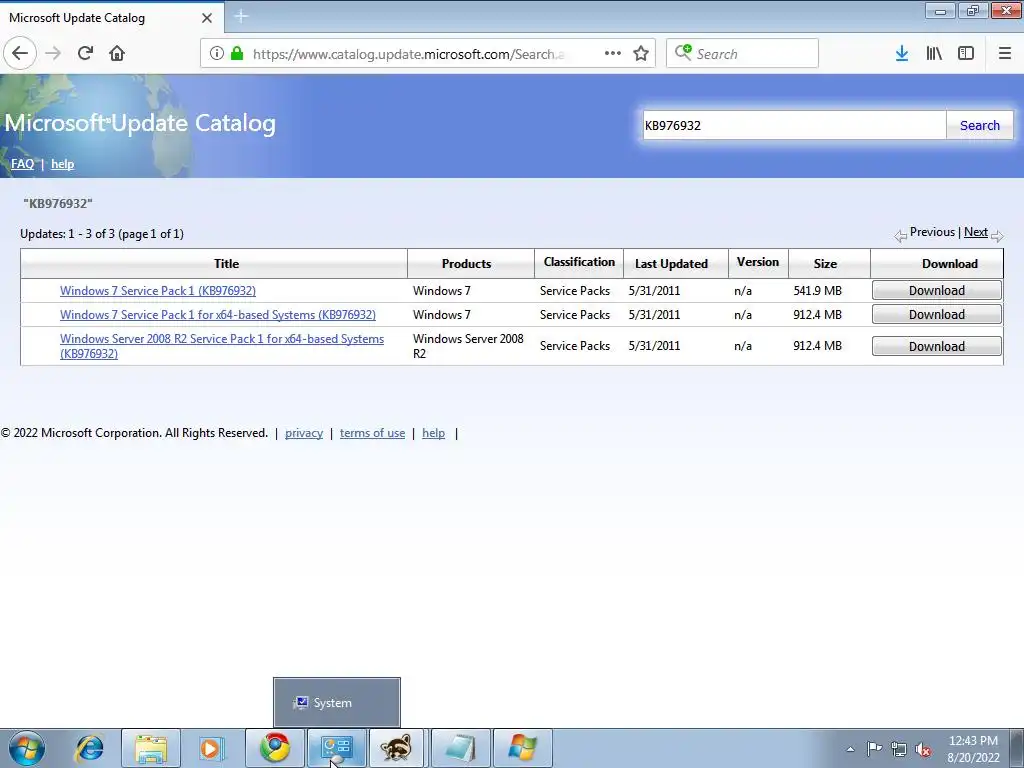The width and height of the screenshot is (1024, 768).
Task: Click the browser forward arrow
Action: (53, 54)
